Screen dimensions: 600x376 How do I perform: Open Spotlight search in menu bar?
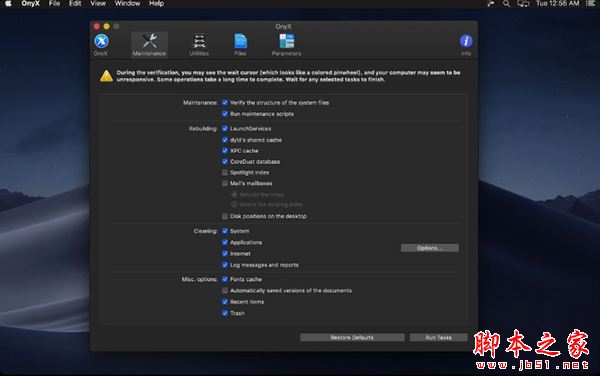click(506, 4)
